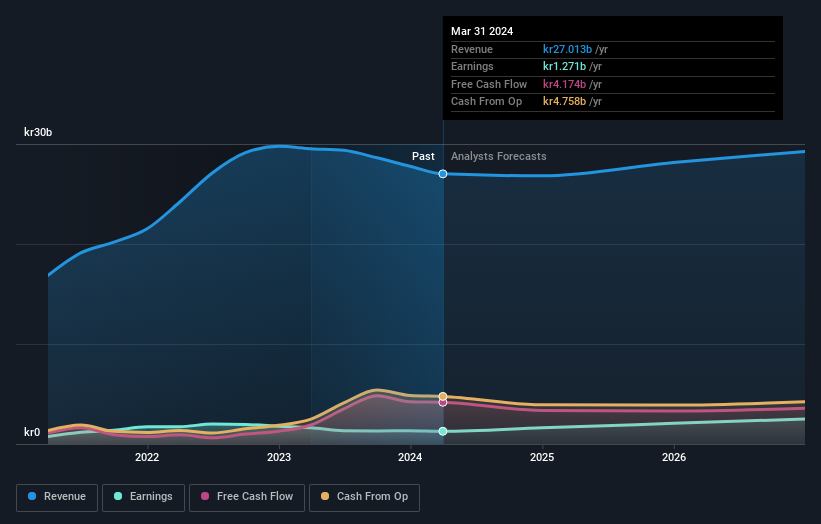Click the tooltip 'Revenue' row label
Viewport: 821px width, 524px height.
click(472, 49)
